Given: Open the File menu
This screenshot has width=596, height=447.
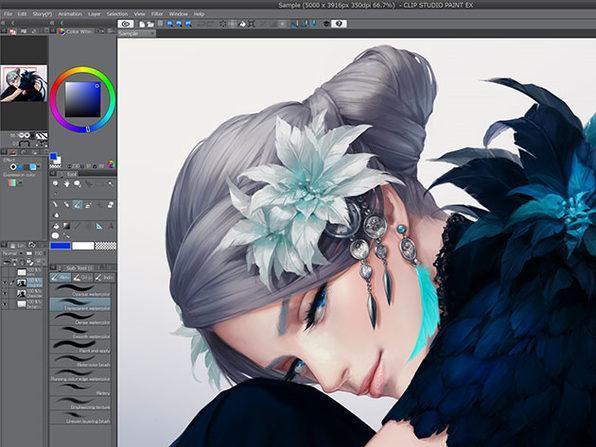Looking at the screenshot, I should click(8, 14).
